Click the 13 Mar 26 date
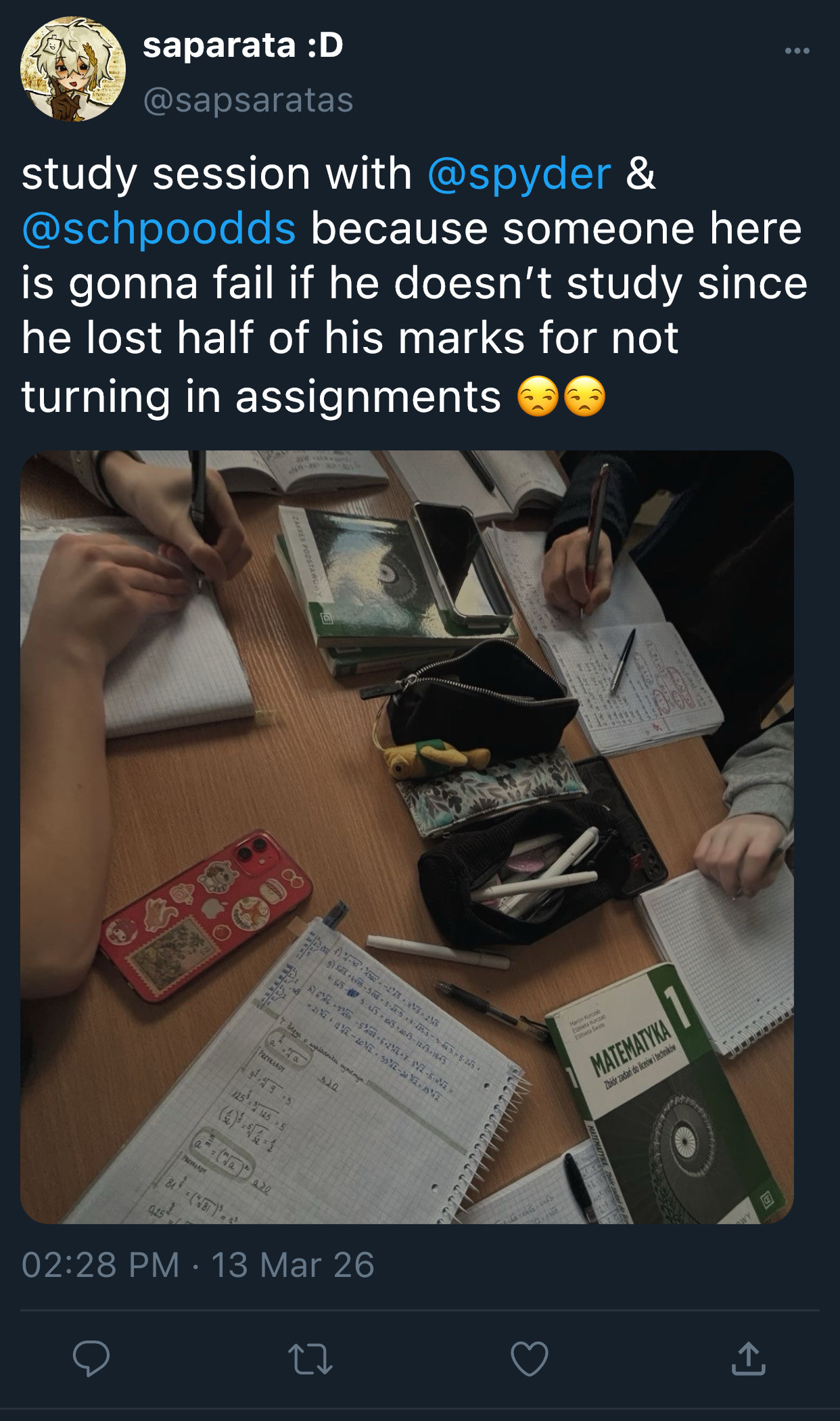This screenshot has width=840, height=1421. (293, 1265)
